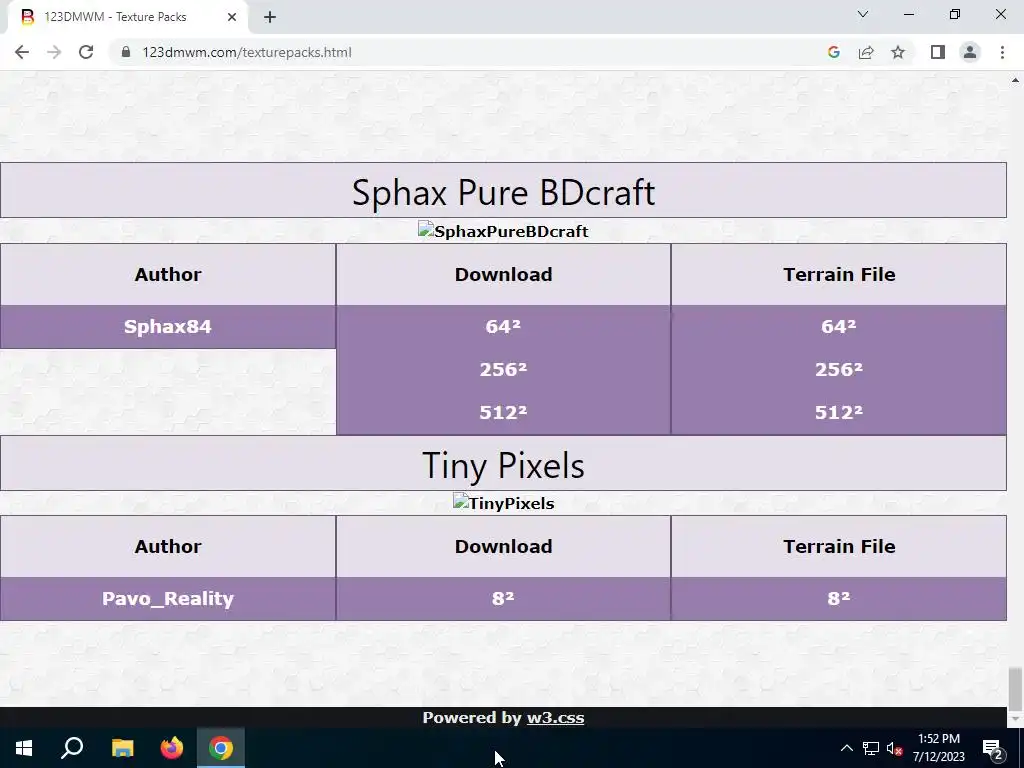
Task: Click the Sphax Pure BDcraft heading
Action: [x=503, y=192]
